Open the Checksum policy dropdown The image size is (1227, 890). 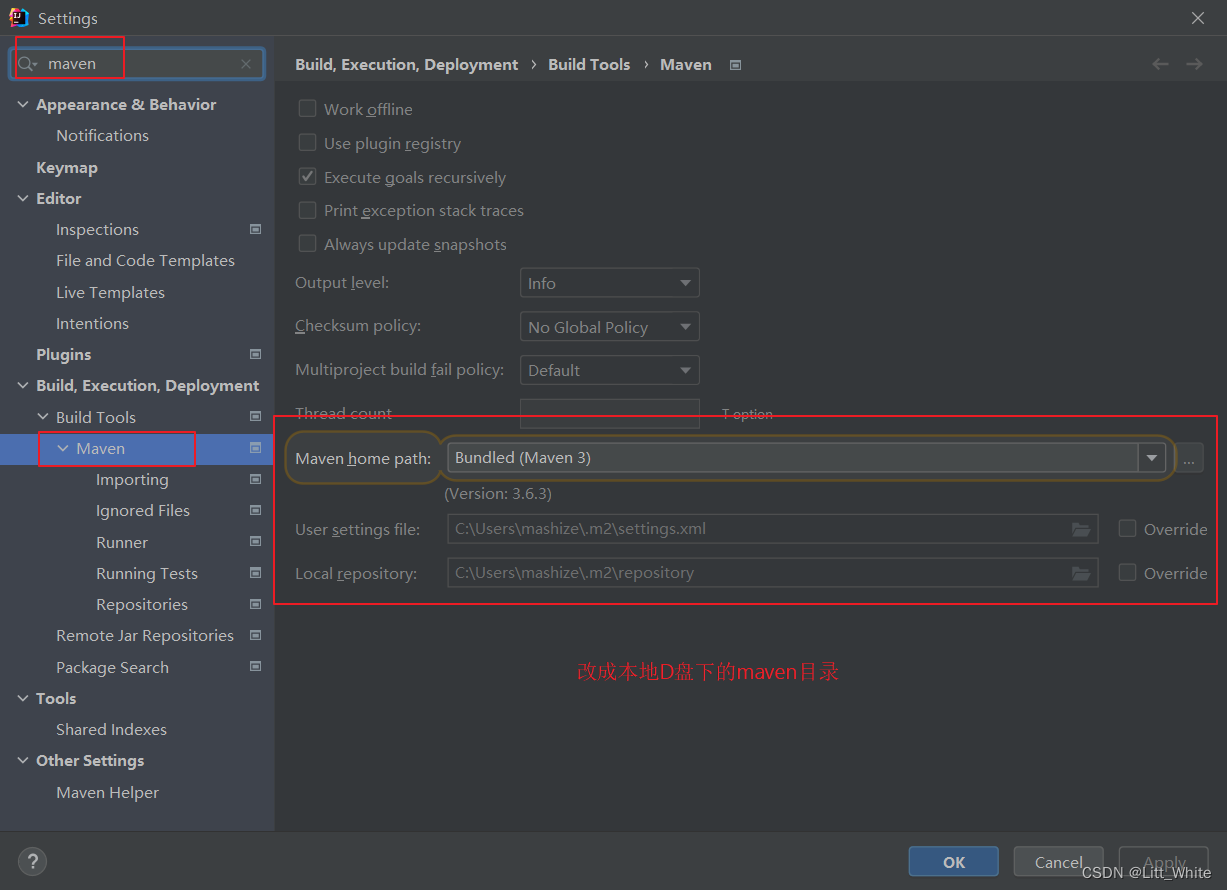[x=609, y=327]
